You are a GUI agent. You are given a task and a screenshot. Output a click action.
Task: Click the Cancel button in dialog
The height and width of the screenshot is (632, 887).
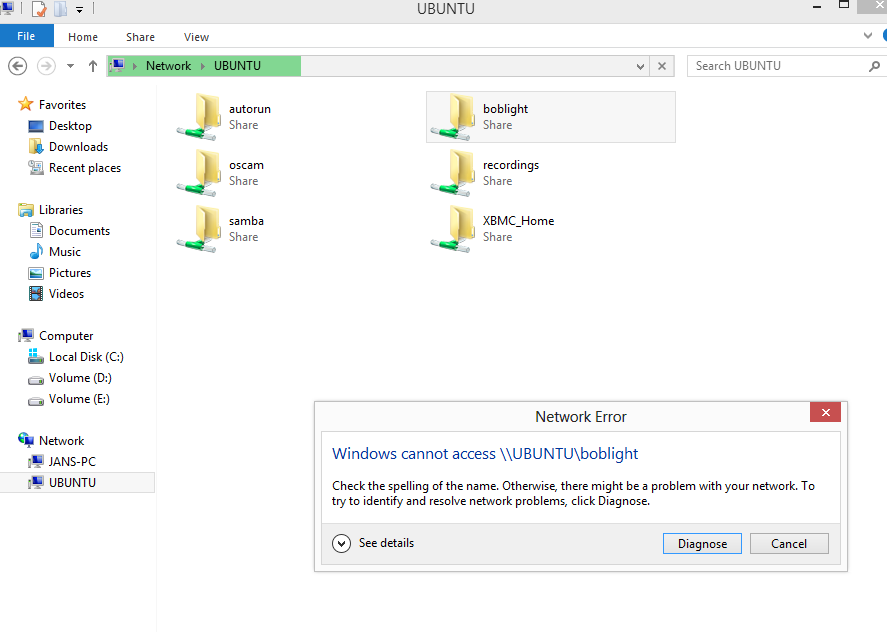(x=789, y=544)
